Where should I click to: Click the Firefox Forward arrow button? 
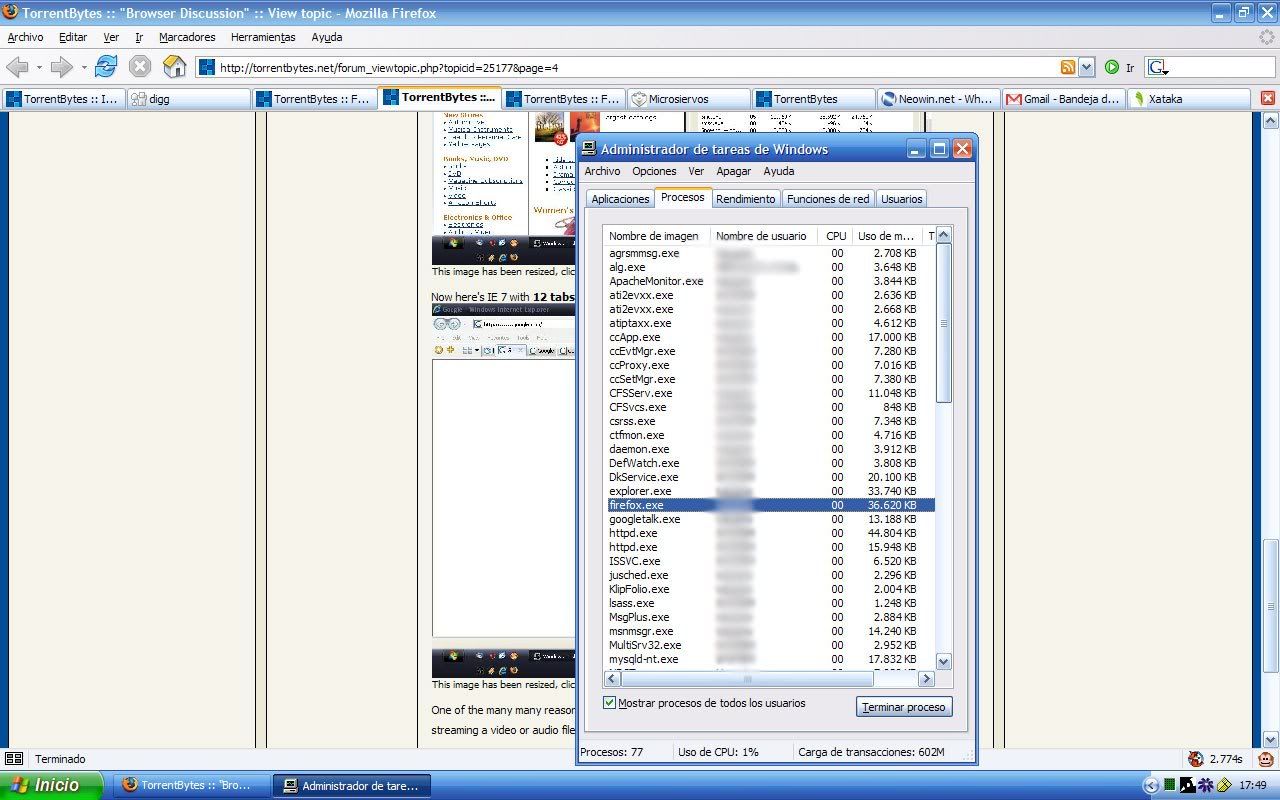point(62,67)
